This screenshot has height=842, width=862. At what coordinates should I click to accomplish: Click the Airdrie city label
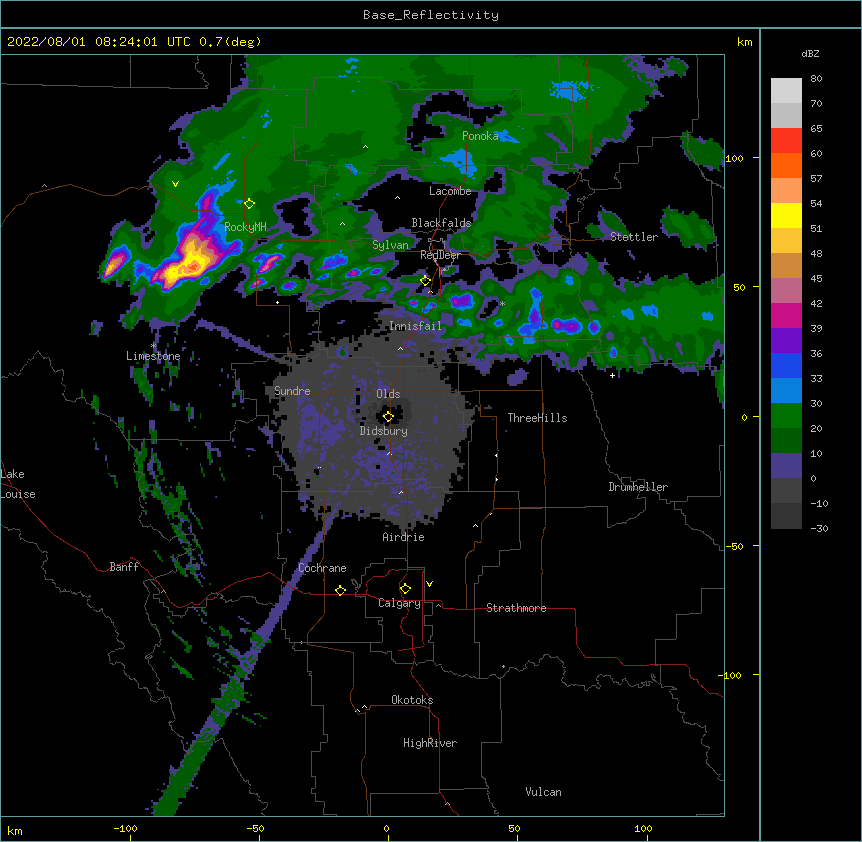[404, 537]
